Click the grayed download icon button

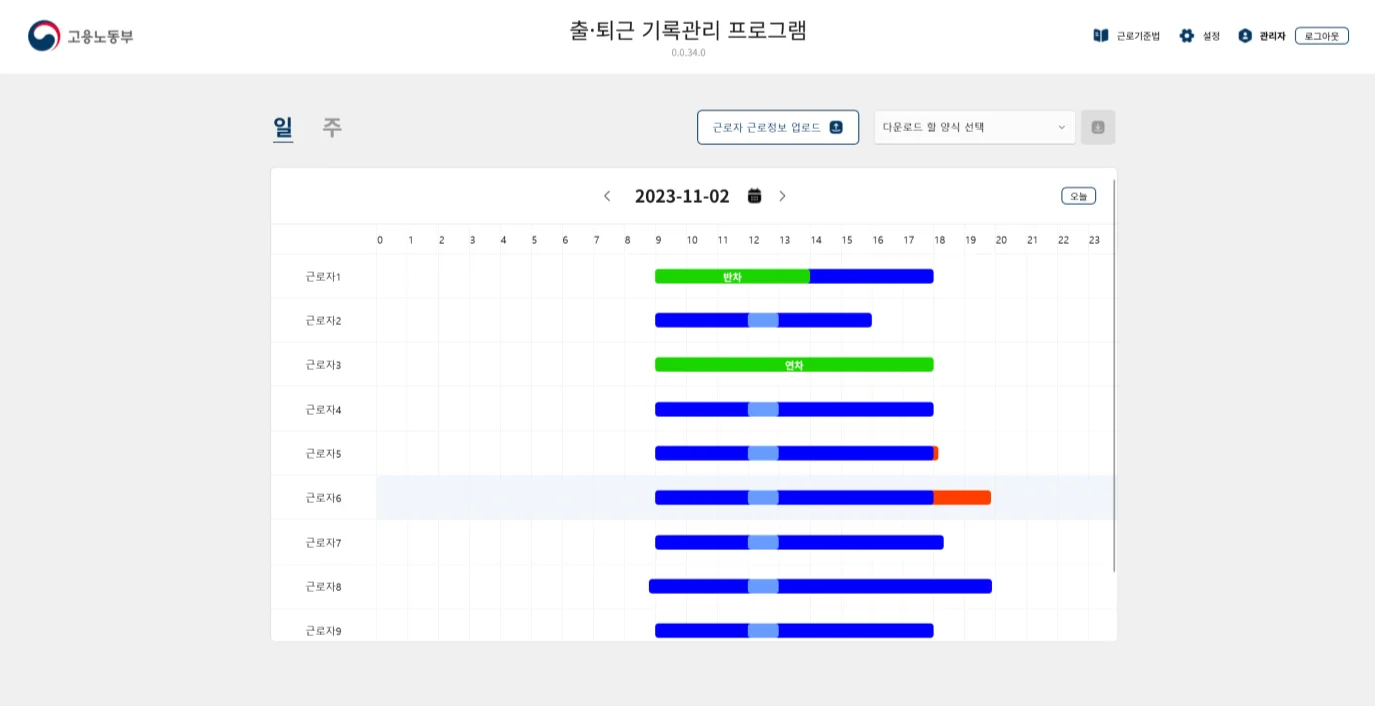click(1098, 127)
